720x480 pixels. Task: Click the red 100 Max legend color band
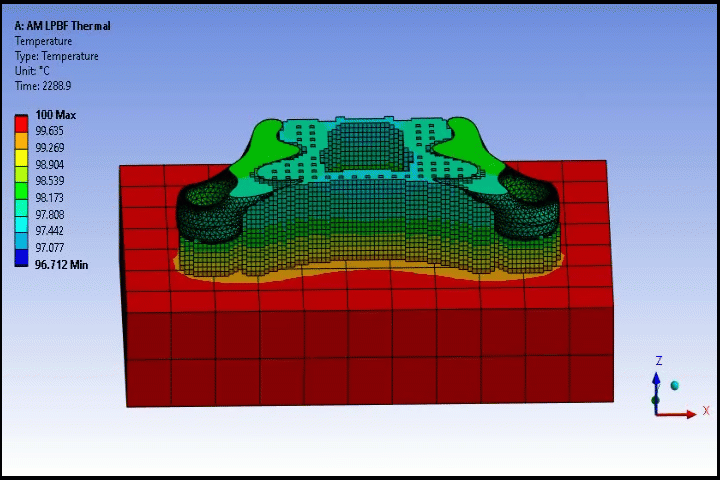pos(21,123)
